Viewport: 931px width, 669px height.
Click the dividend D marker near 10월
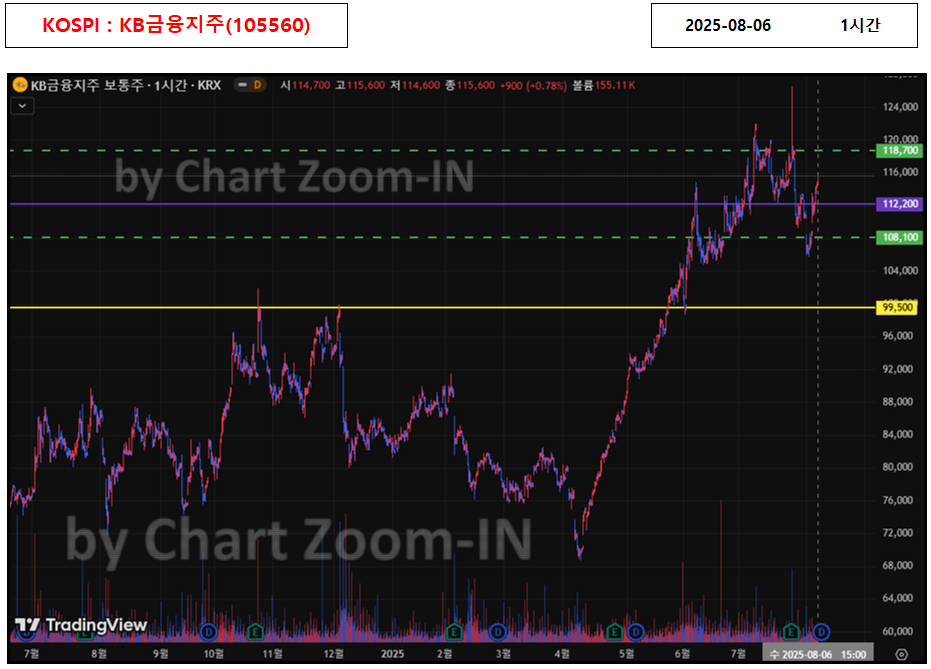coord(208,632)
